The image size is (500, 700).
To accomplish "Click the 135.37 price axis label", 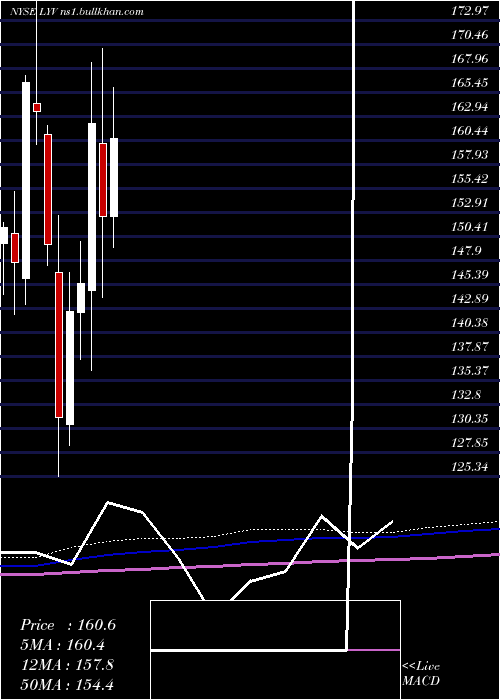I will tap(470, 371).
